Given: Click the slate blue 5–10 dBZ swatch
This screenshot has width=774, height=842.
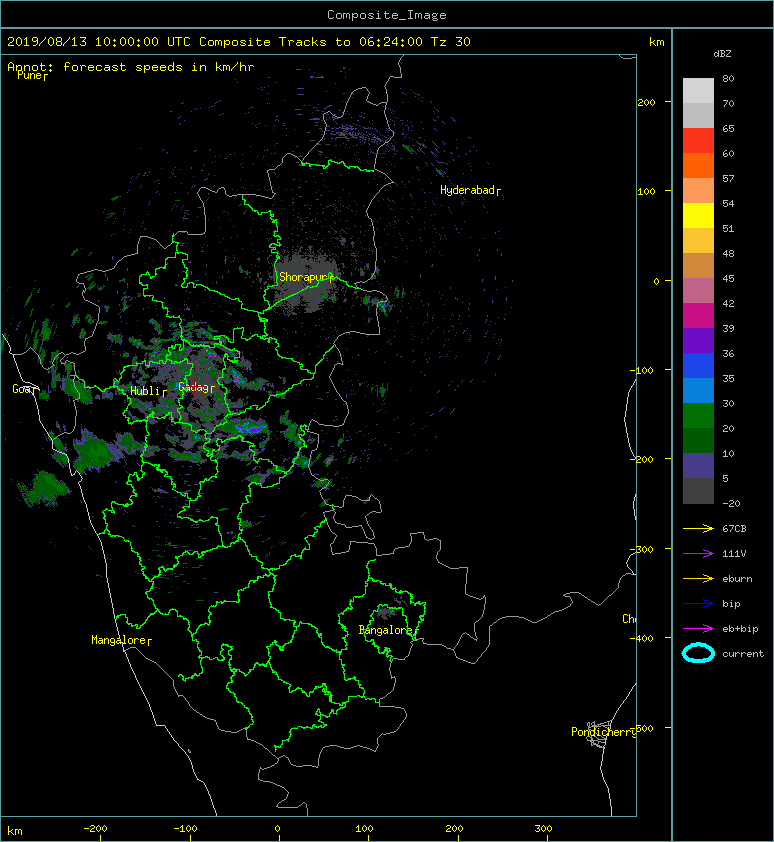Looking at the screenshot, I should (x=698, y=465).
